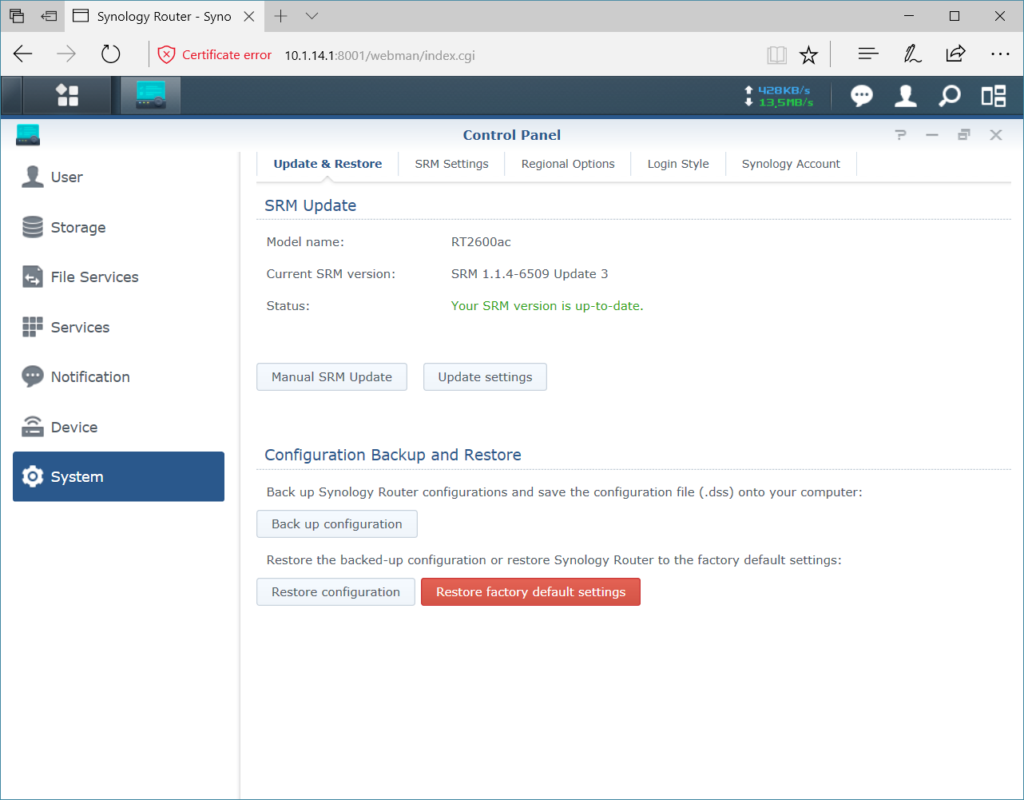Click the tabs you've set aside icon
The height and width of the screenshot is (800, 1024).
pos(17,16)
